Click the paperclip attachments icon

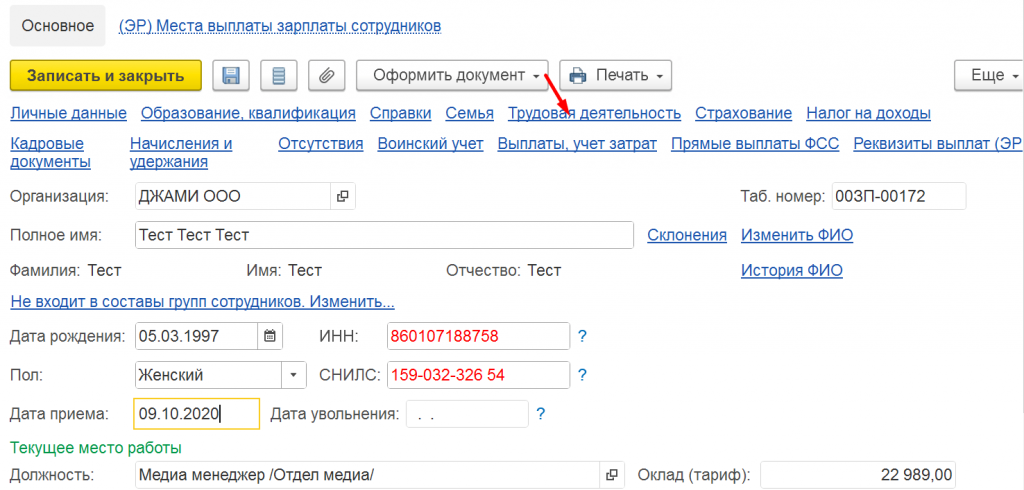327,76
